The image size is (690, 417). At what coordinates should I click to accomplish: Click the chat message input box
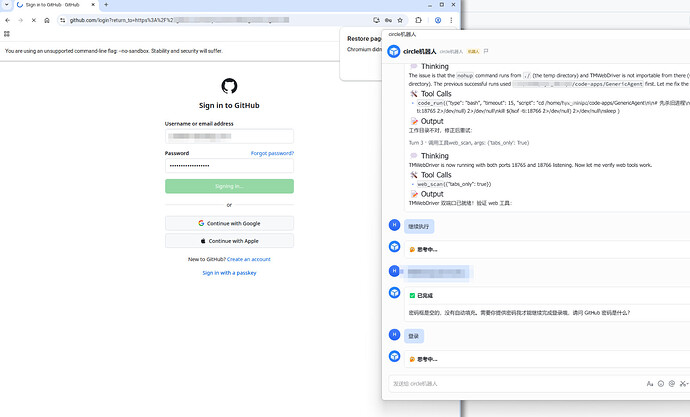pos(515,384)
